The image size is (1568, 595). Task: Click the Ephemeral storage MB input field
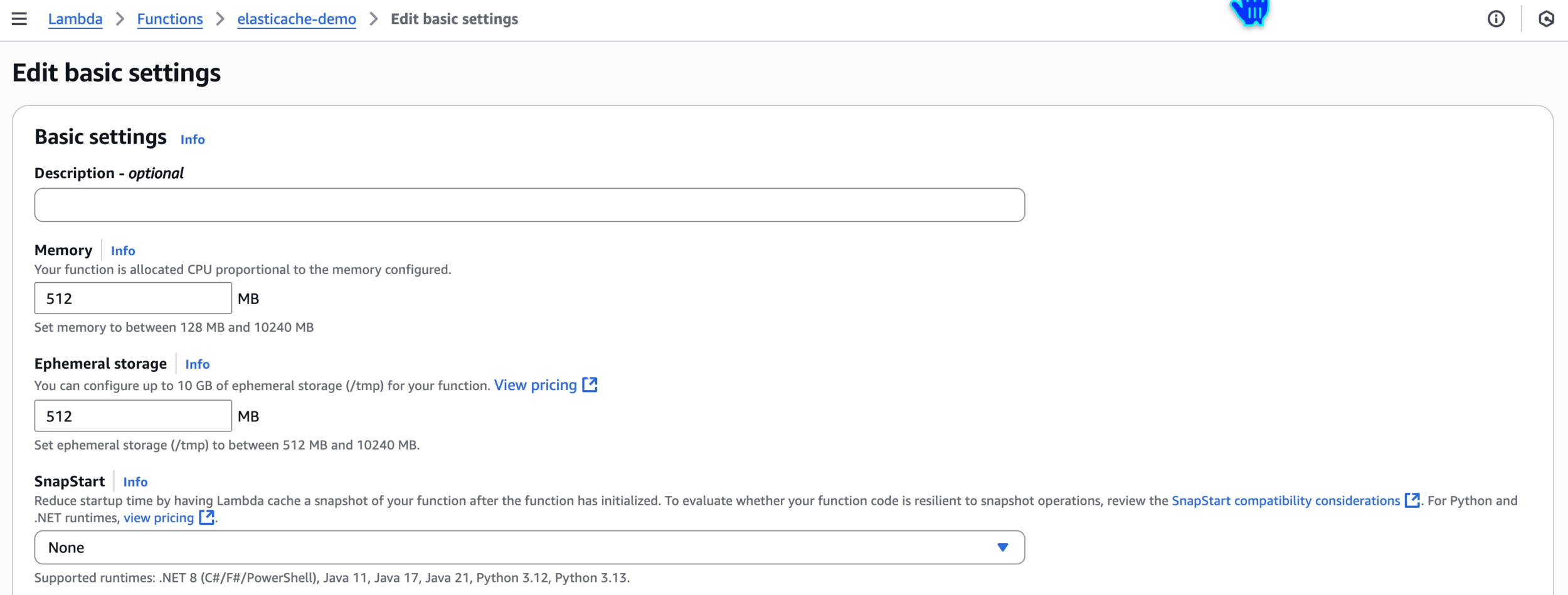(133, 416)
